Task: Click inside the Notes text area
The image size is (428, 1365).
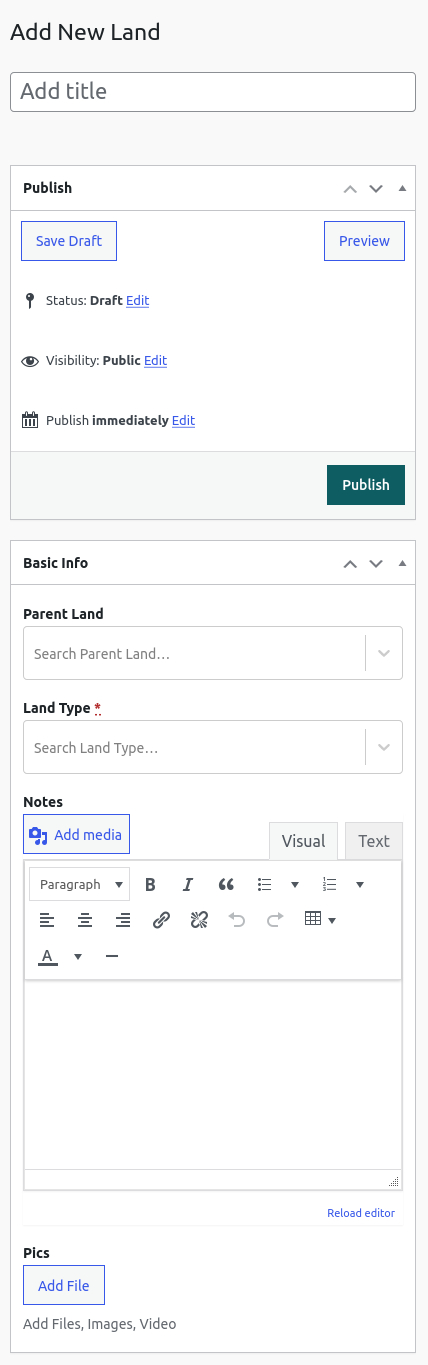Action: click(x=213, y=1075)
